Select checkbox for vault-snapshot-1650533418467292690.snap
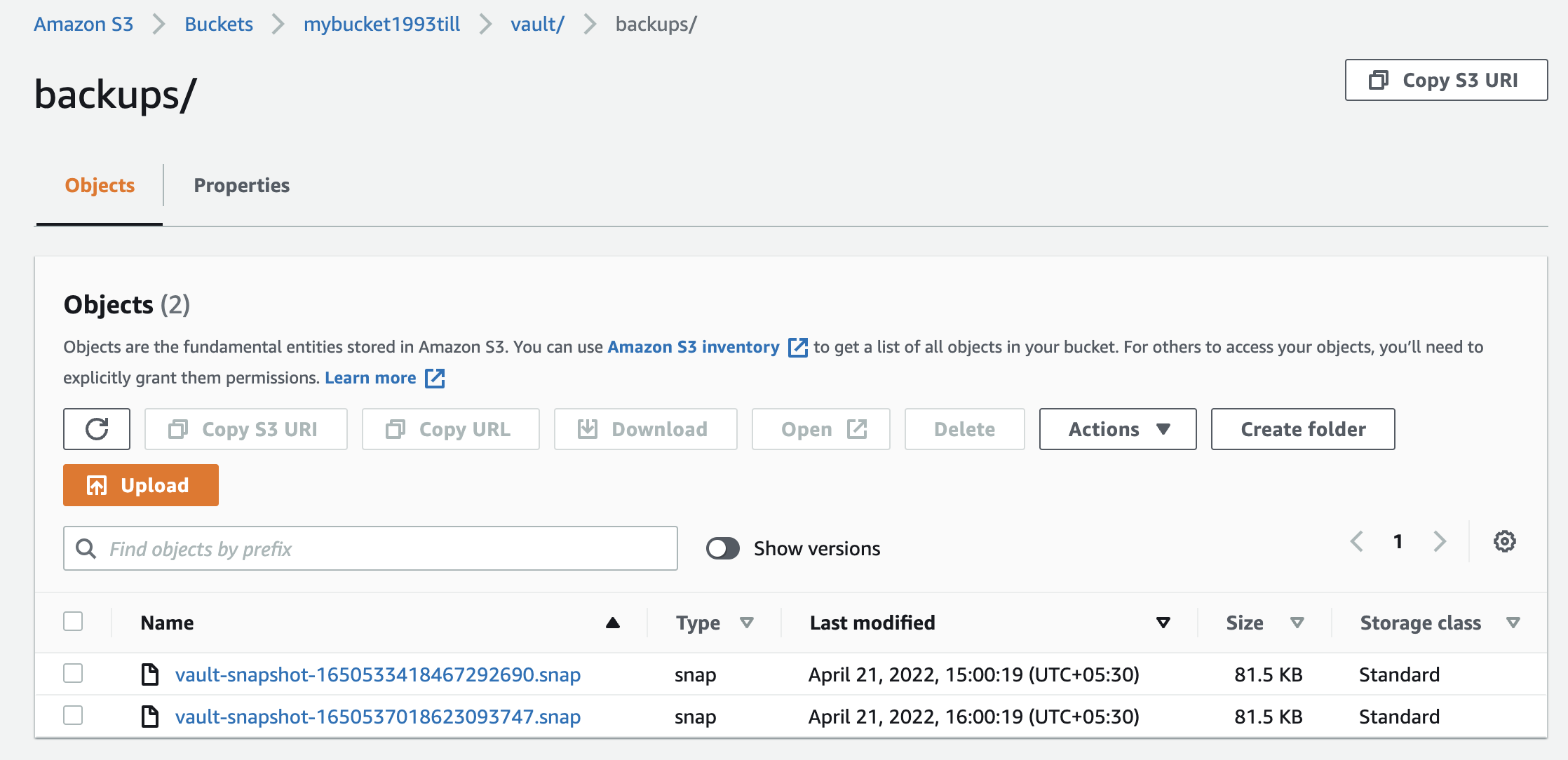 73,674
